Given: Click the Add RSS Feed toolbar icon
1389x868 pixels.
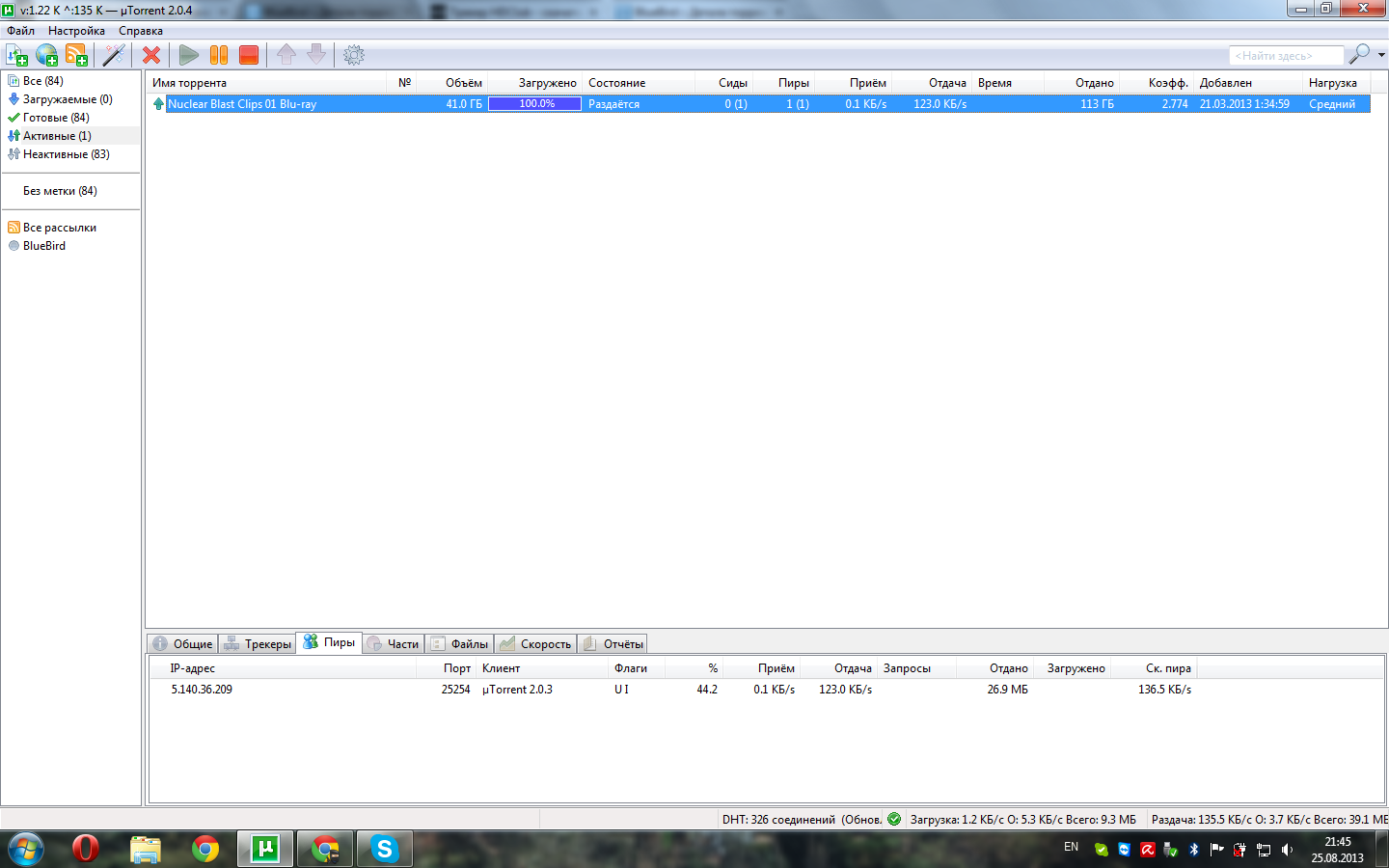Looking at the screenshot, I should (76, 55).
